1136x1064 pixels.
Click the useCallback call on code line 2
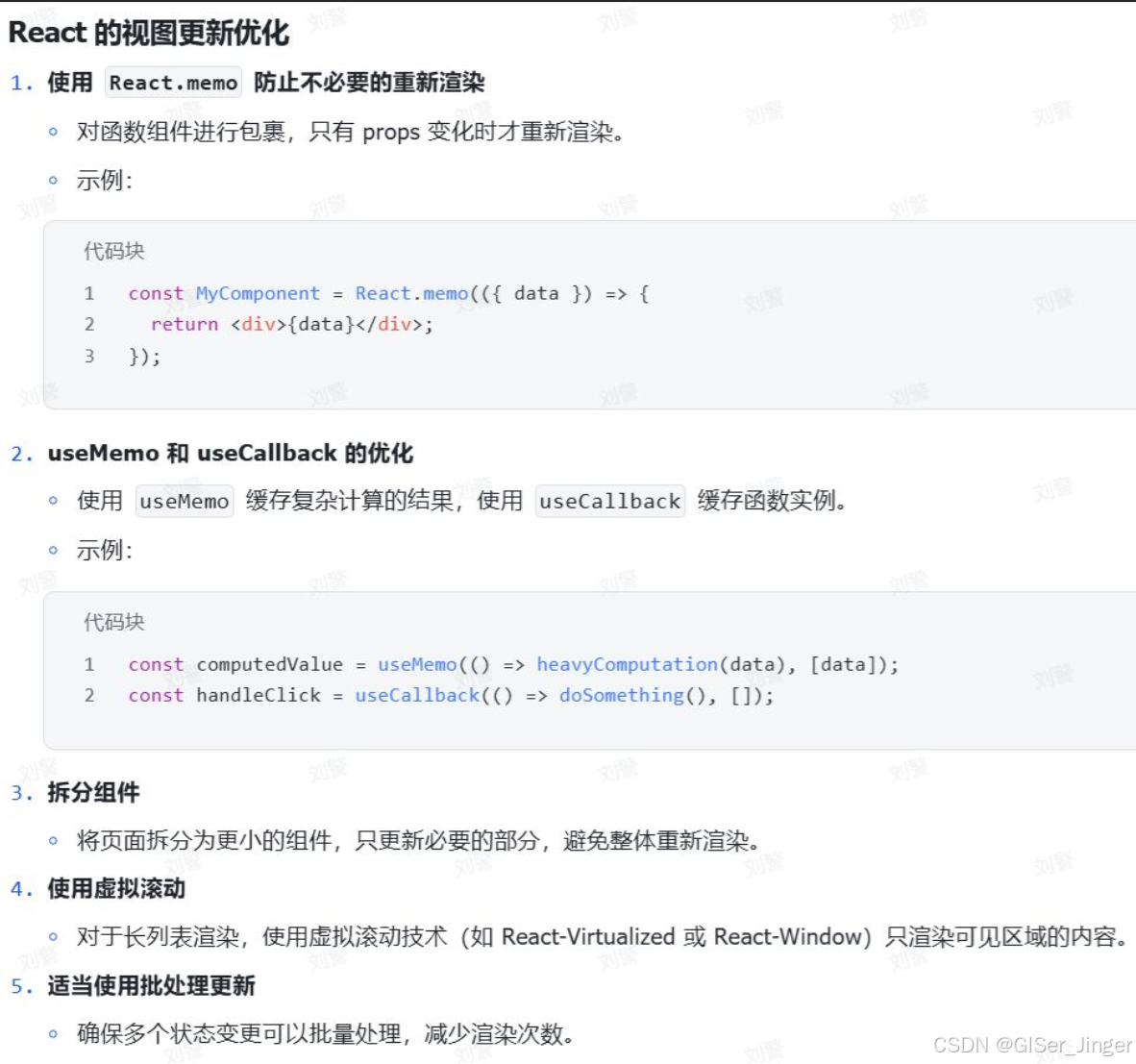(416, 695)
